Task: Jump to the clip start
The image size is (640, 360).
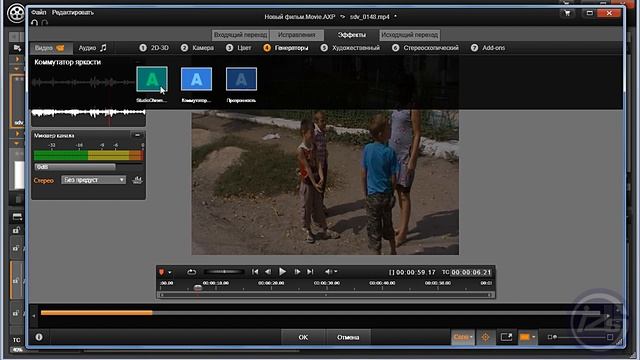Action: [255, 272]
